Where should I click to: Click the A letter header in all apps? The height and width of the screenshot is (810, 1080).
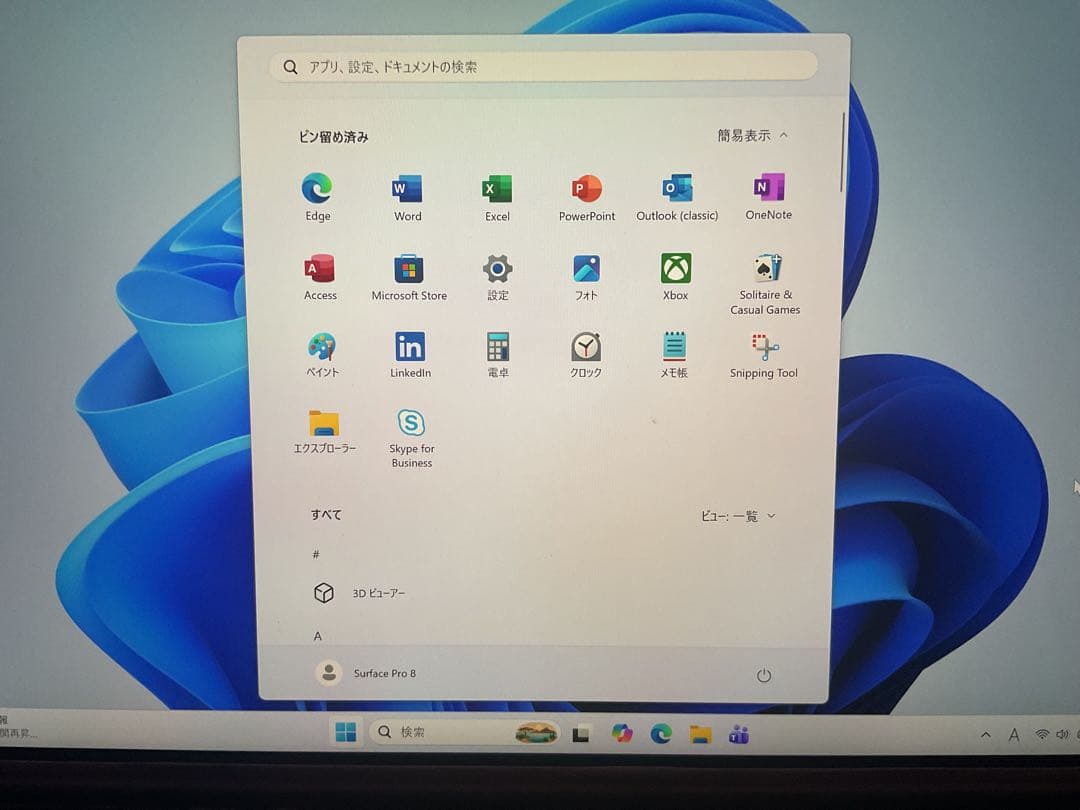[x=318, y=636]
